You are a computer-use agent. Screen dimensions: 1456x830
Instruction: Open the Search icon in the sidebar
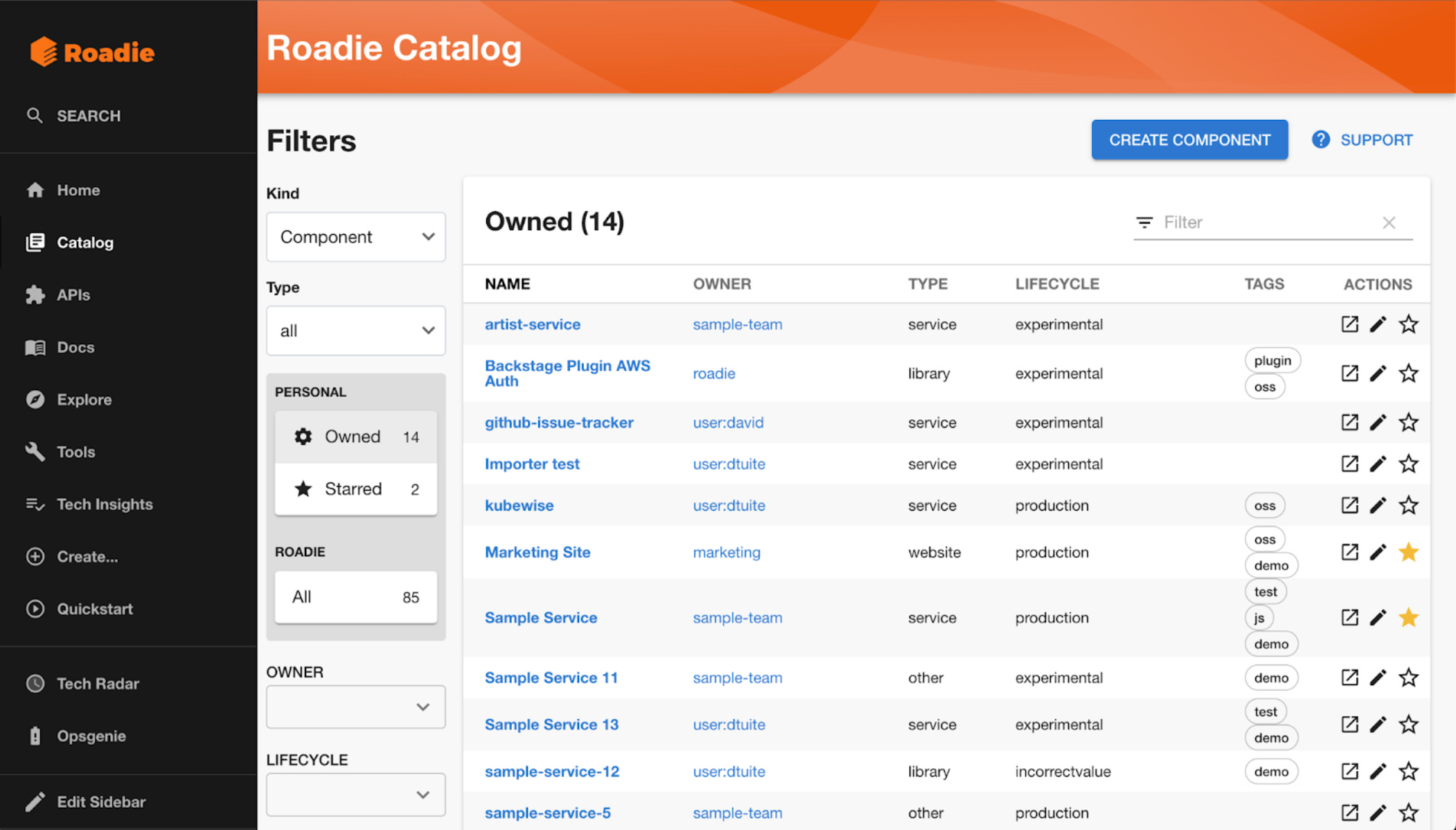35,116
